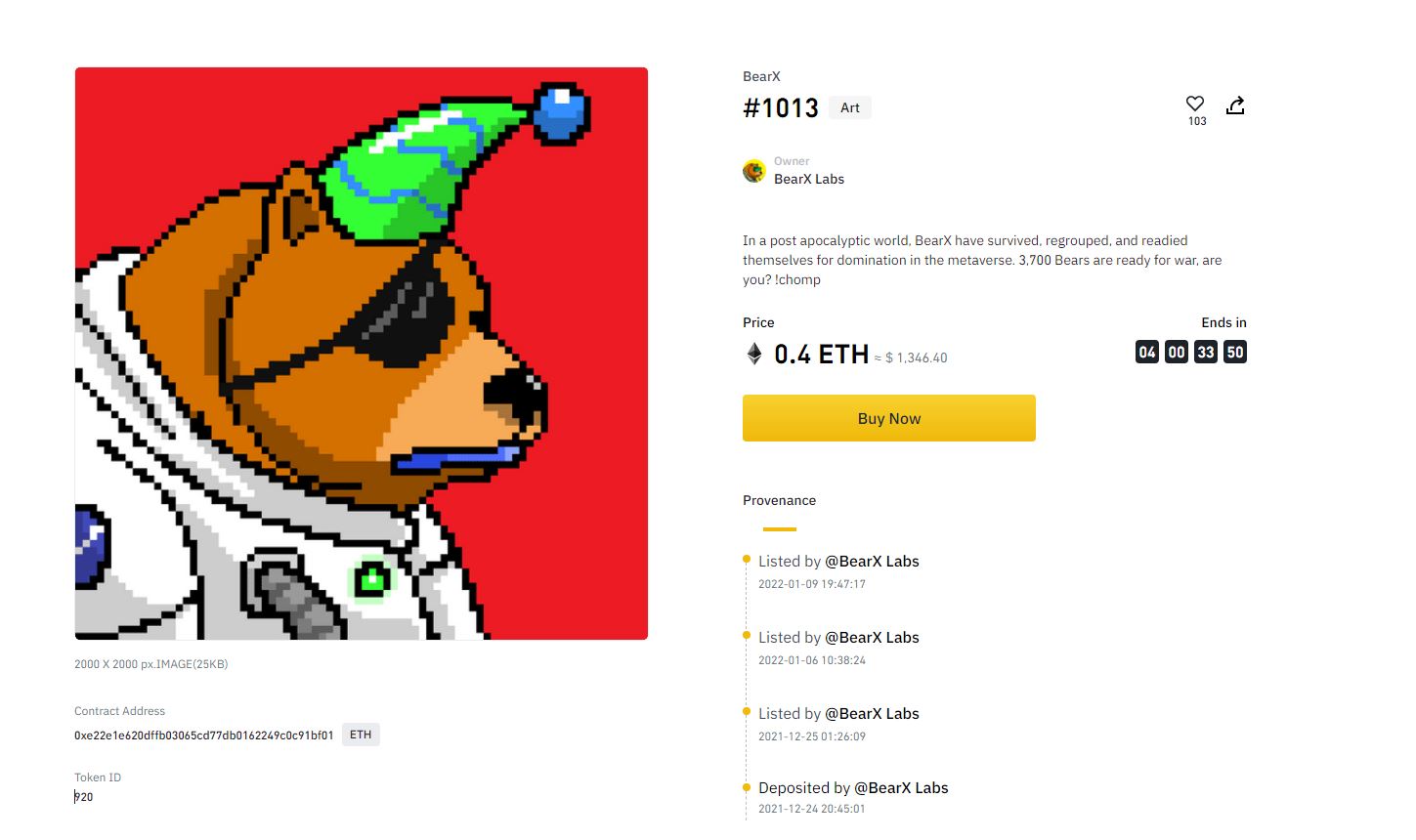Open @BearX Labs in the Deposited entry
1416x840 pixels.
[x=901, y=787]
